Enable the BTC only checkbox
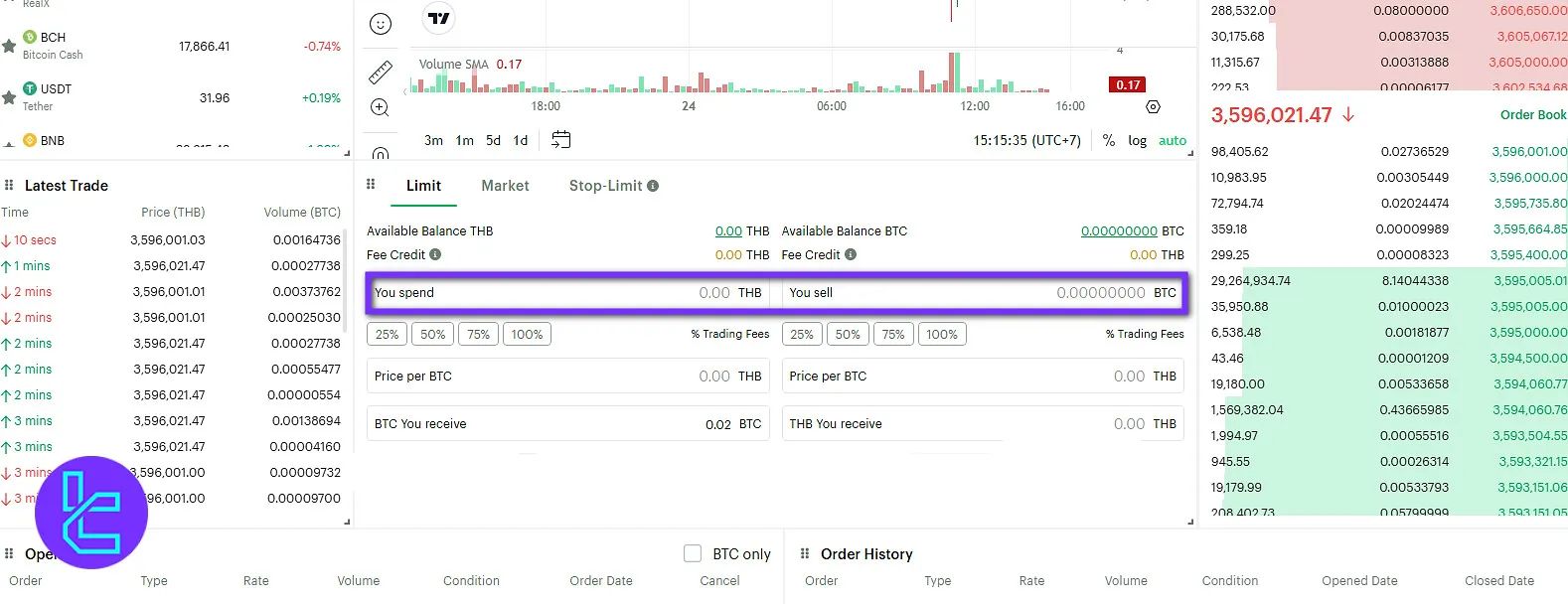This screenshot has width=1568, height=604. pos(693,553)
